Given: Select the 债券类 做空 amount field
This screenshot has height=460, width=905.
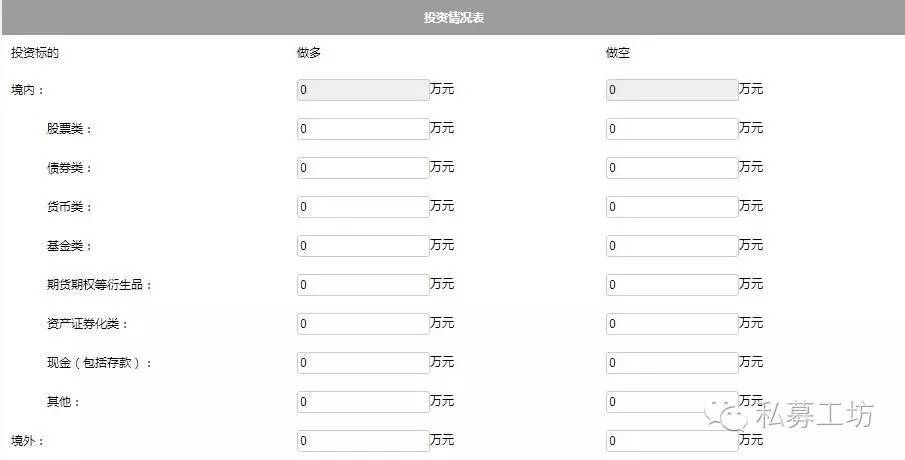Looking at the screenshot, I should [x=672, y=168].
